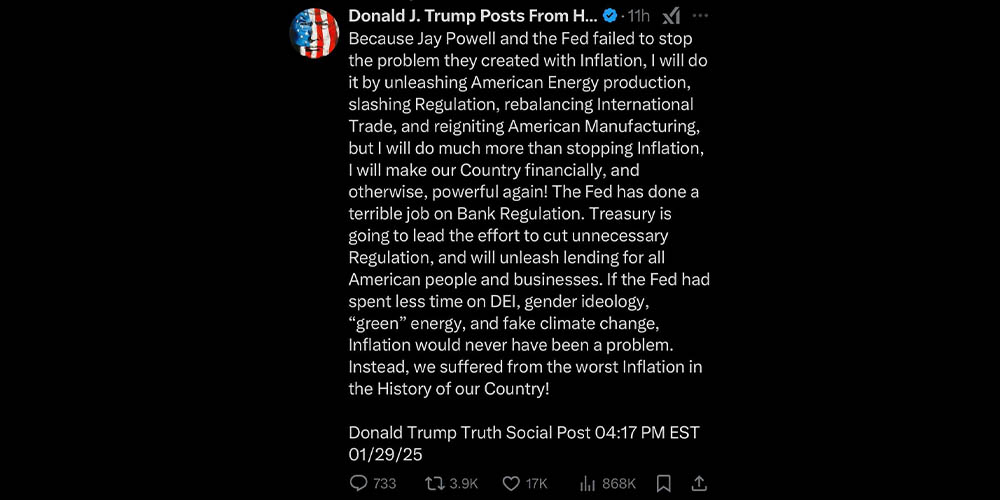Image resolution: width=1000 pixels, height=500 pixels.
Task: Open the Grok explain icon
Action: (x=672, y=16)
